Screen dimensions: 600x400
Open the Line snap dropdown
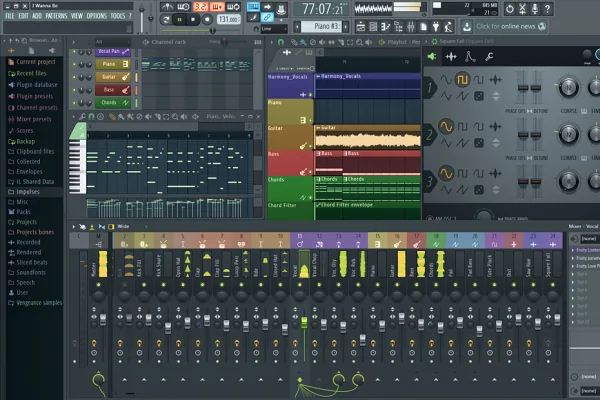274,29
